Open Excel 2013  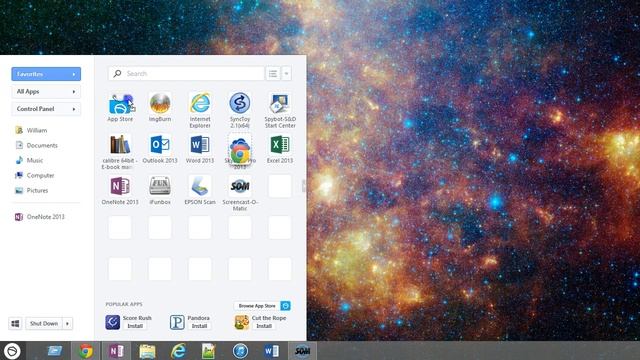(x=280, y=145)
